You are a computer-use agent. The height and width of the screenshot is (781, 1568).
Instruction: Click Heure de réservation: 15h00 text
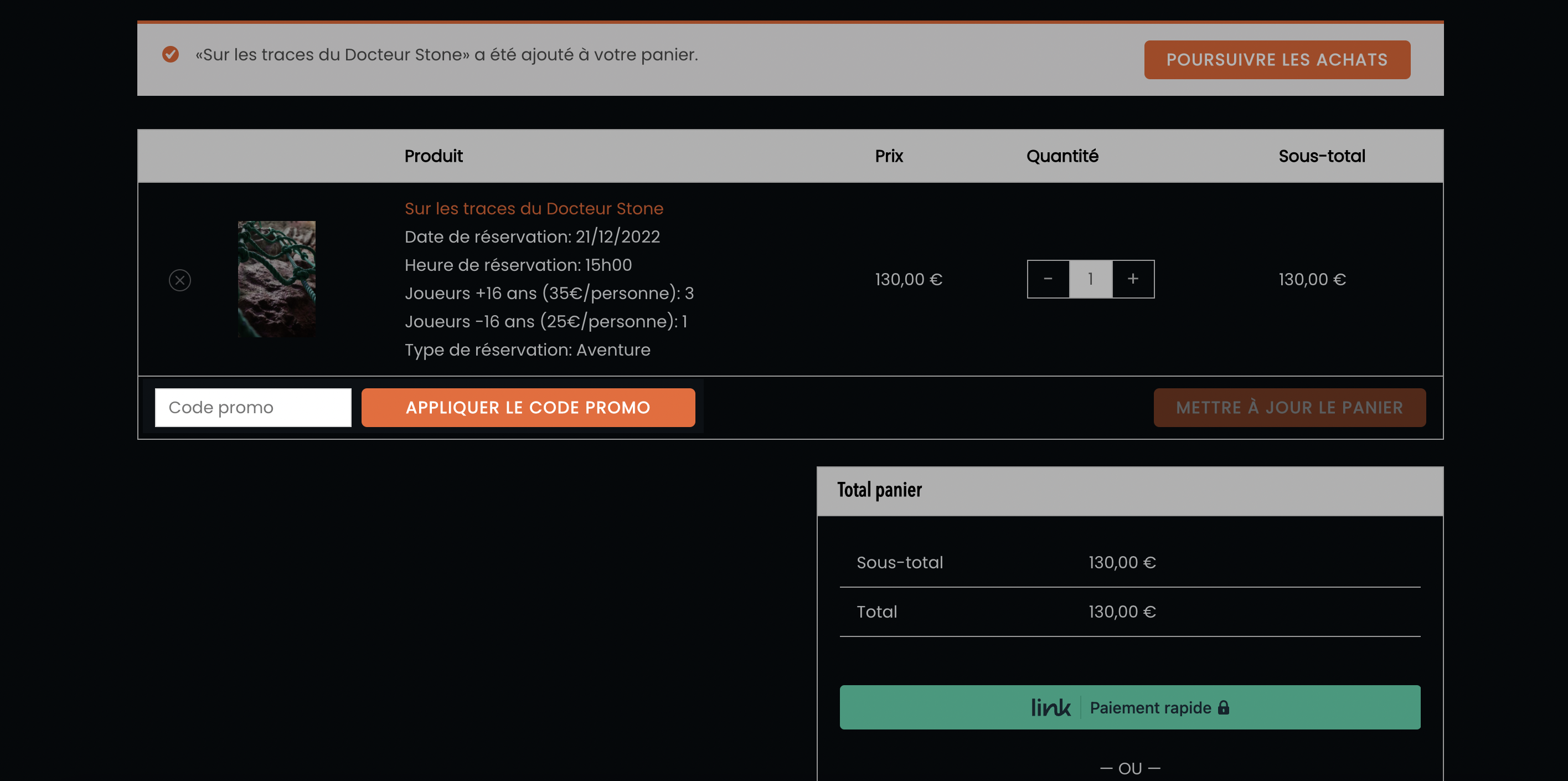(x=518, y=265)
